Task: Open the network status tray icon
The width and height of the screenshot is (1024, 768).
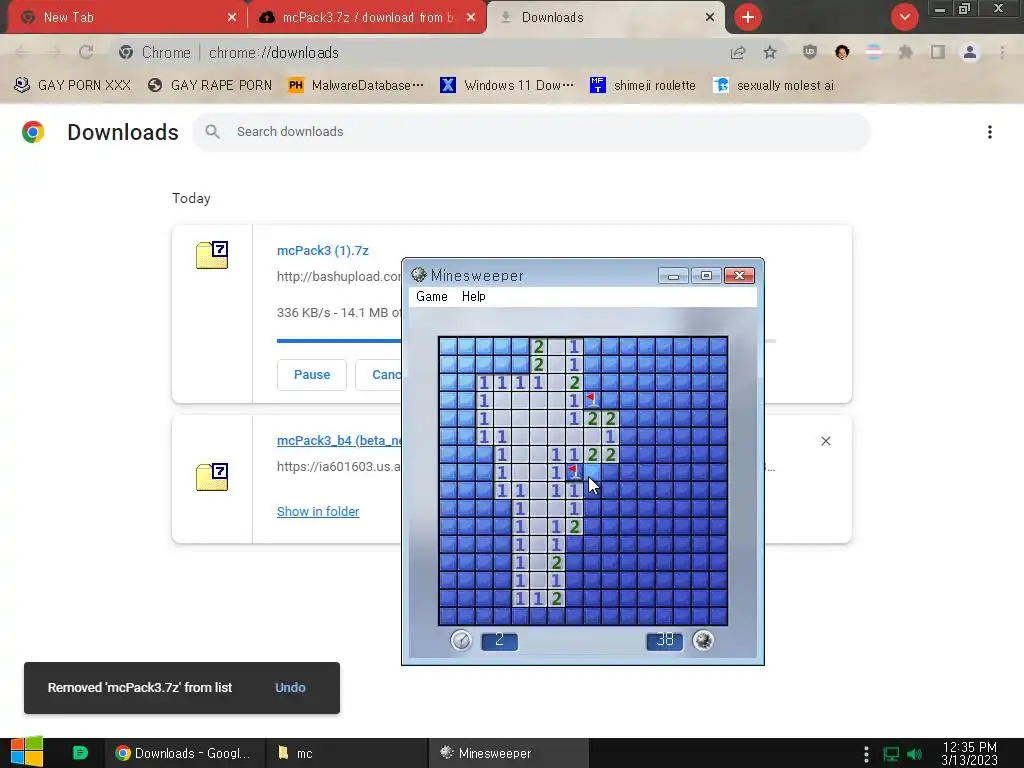Action: 891,754
